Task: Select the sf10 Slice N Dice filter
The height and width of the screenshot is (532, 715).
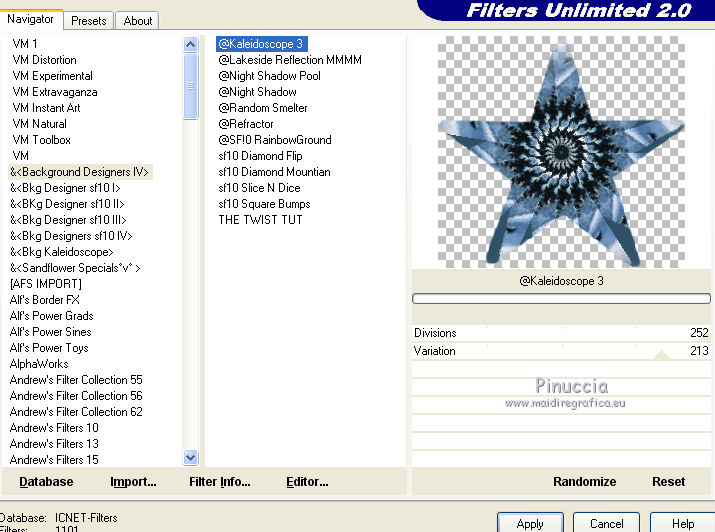Action: tap(259, 187)
